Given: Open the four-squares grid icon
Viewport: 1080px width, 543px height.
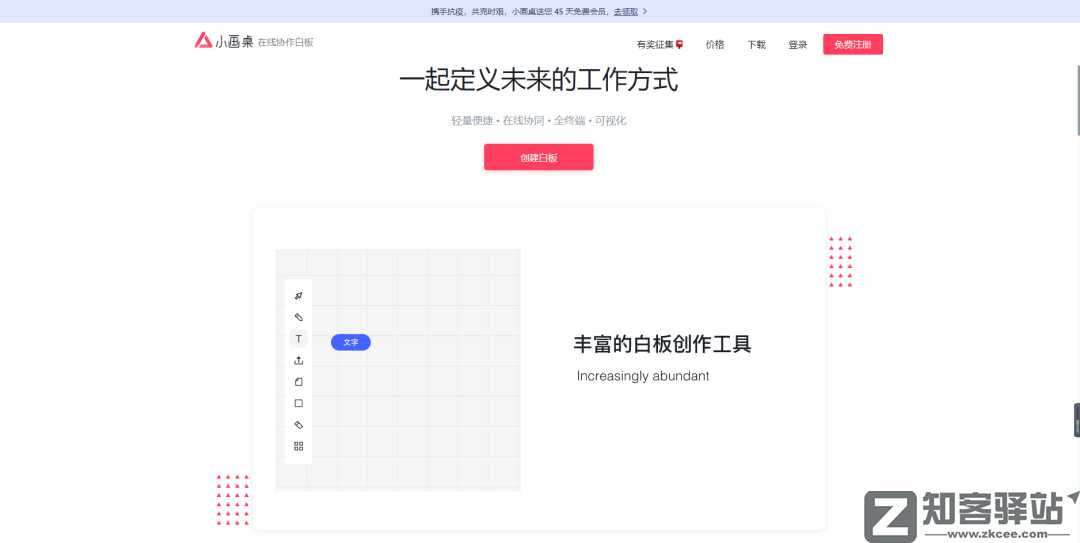Looking at the screenshot, I should pos(298,446).
